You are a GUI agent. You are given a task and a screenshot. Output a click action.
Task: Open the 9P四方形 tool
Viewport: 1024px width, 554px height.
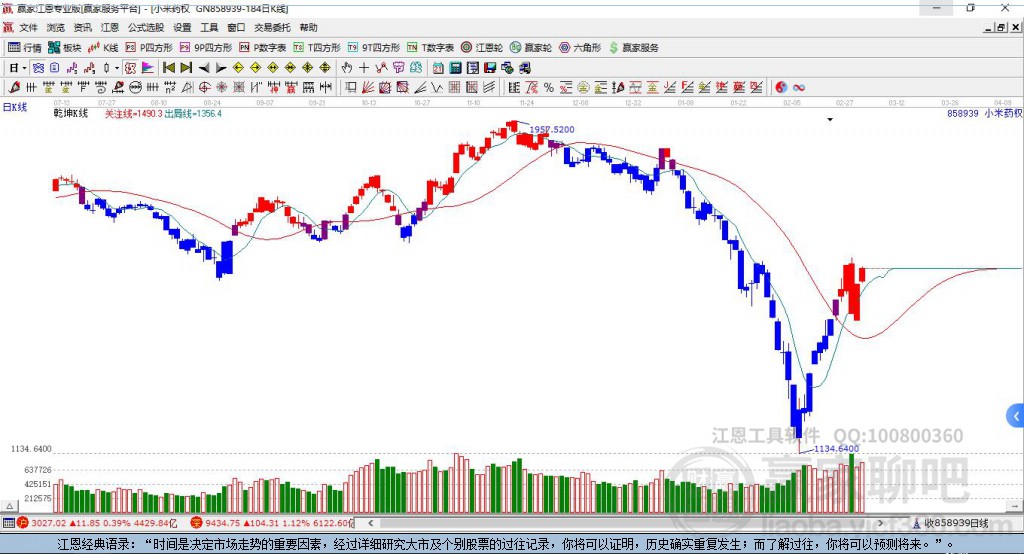coord(206,48)
